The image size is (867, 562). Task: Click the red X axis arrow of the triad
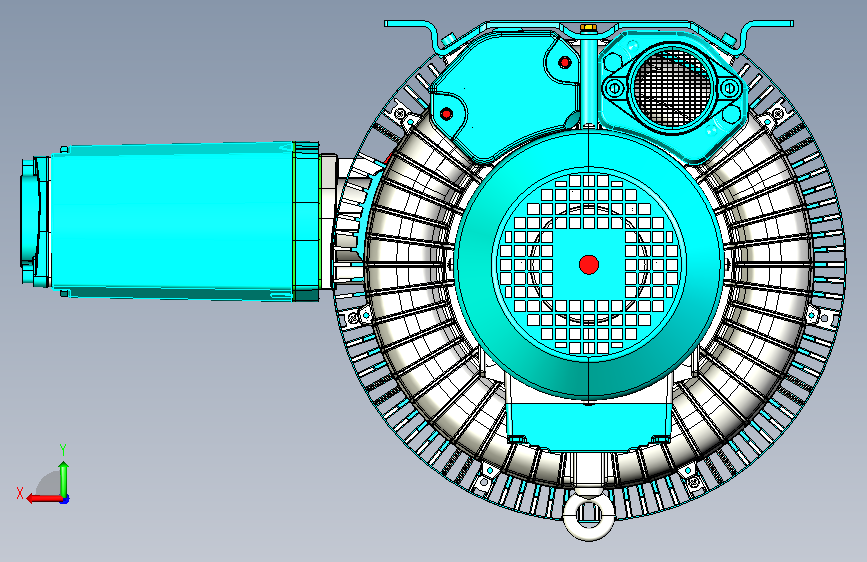click(43, 499)
